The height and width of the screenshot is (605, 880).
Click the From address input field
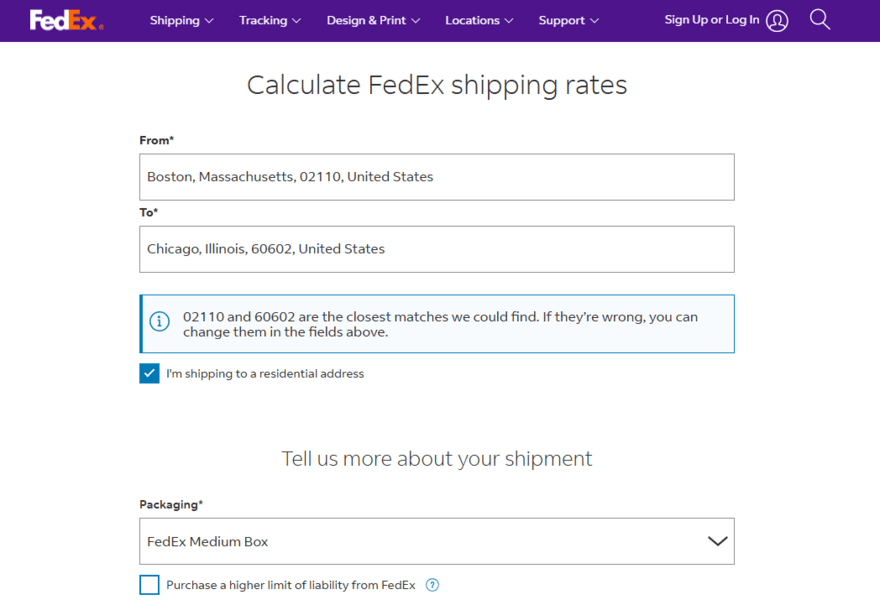(x=436, y=176)
